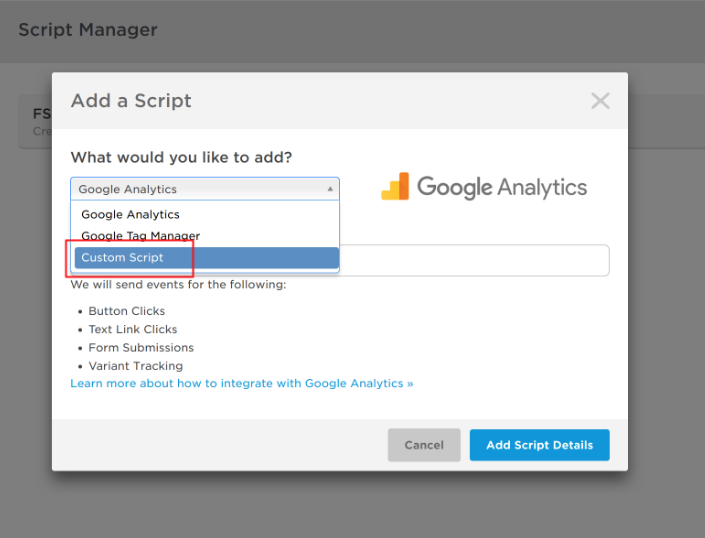Click the Add a Script dialog title
Image resolution: width=705 pixels, height=538 pixels.
point(131,101)
